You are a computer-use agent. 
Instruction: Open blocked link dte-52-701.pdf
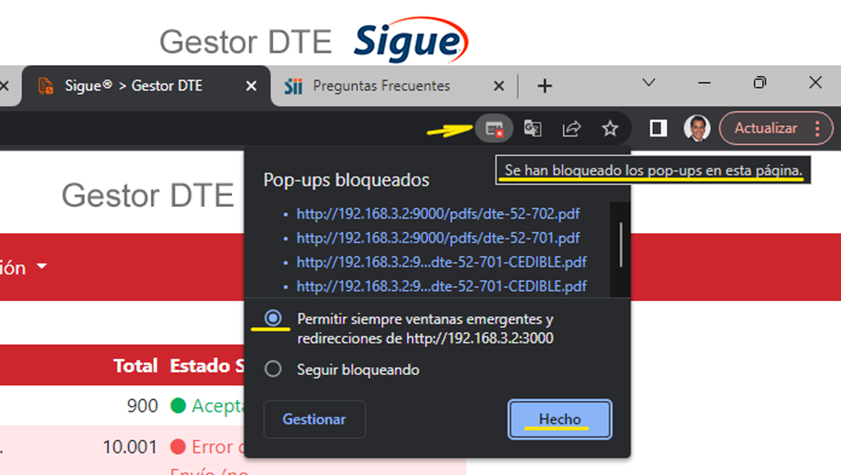point(438,238)
